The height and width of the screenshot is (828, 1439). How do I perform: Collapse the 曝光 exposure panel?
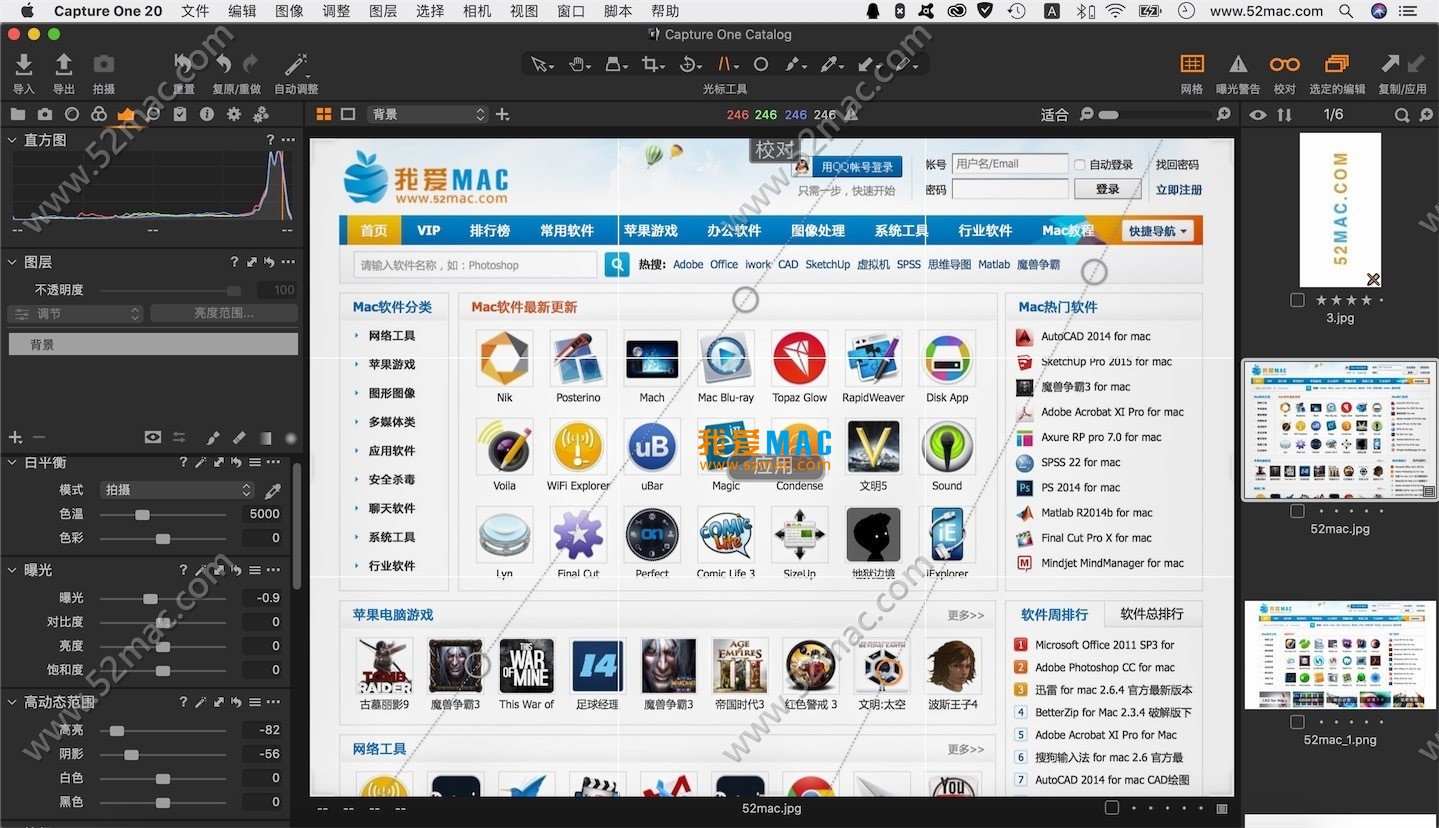pos(12,570)
